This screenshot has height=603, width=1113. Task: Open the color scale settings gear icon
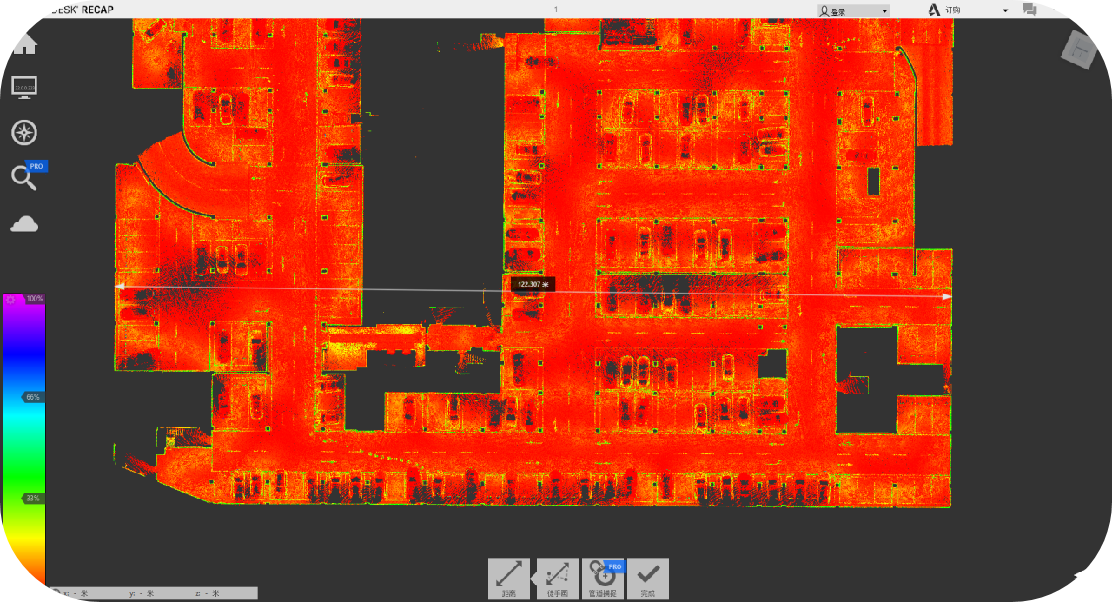[11, 299]
